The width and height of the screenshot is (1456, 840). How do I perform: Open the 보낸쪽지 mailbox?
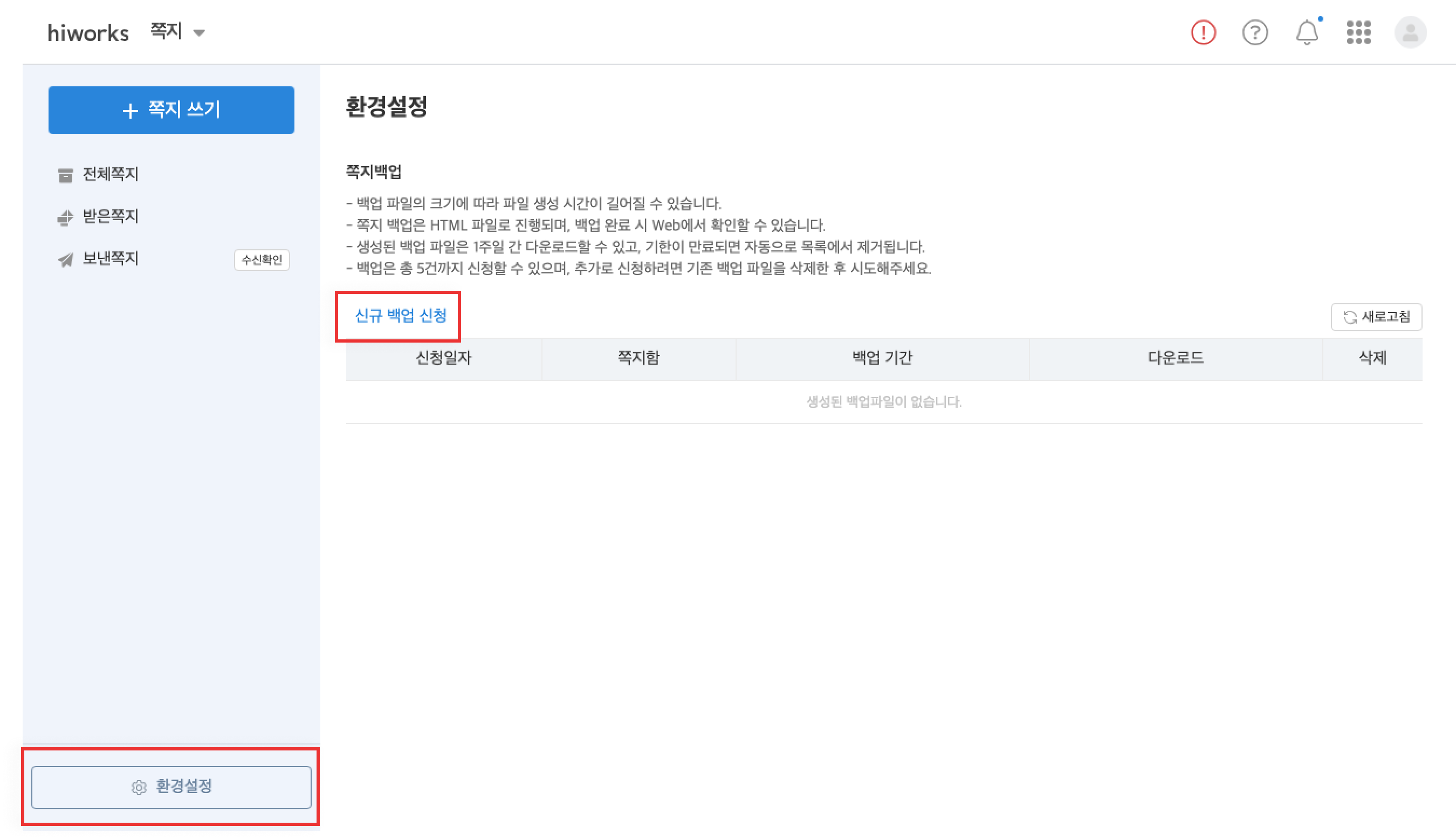click(111, 258)
